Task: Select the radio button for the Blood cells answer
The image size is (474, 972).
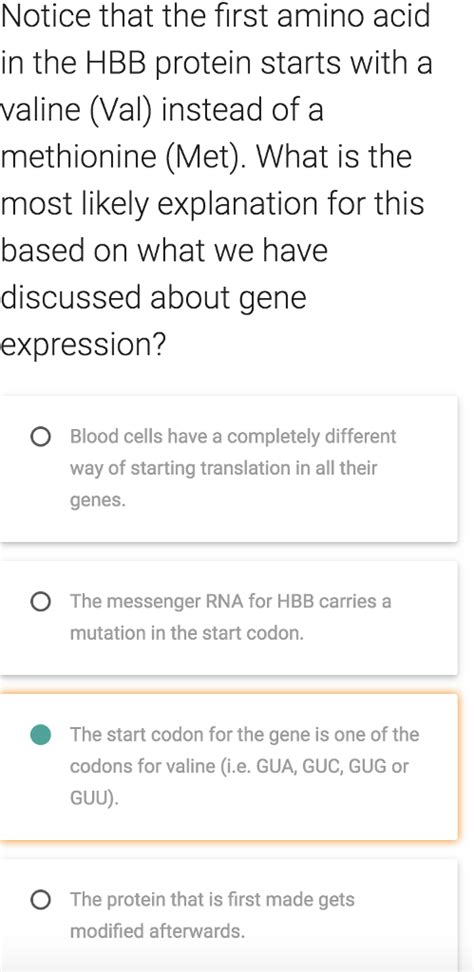Action: pyautogui.click(x=40, y=437)
